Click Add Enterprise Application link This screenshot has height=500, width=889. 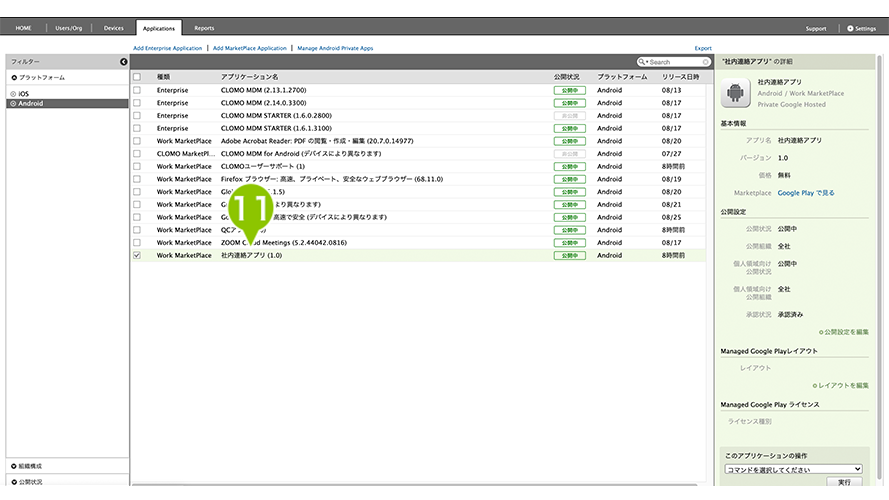pyautogui.click(x=167, y=48)
